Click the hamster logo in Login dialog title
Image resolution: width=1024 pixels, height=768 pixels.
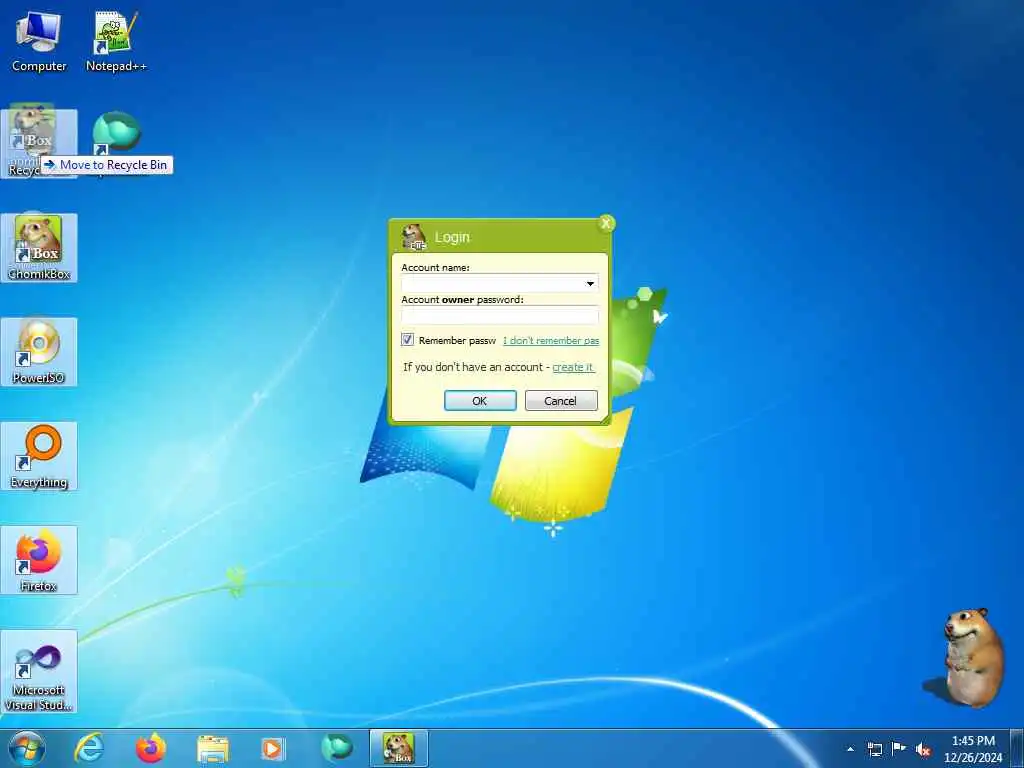[413, 237]
